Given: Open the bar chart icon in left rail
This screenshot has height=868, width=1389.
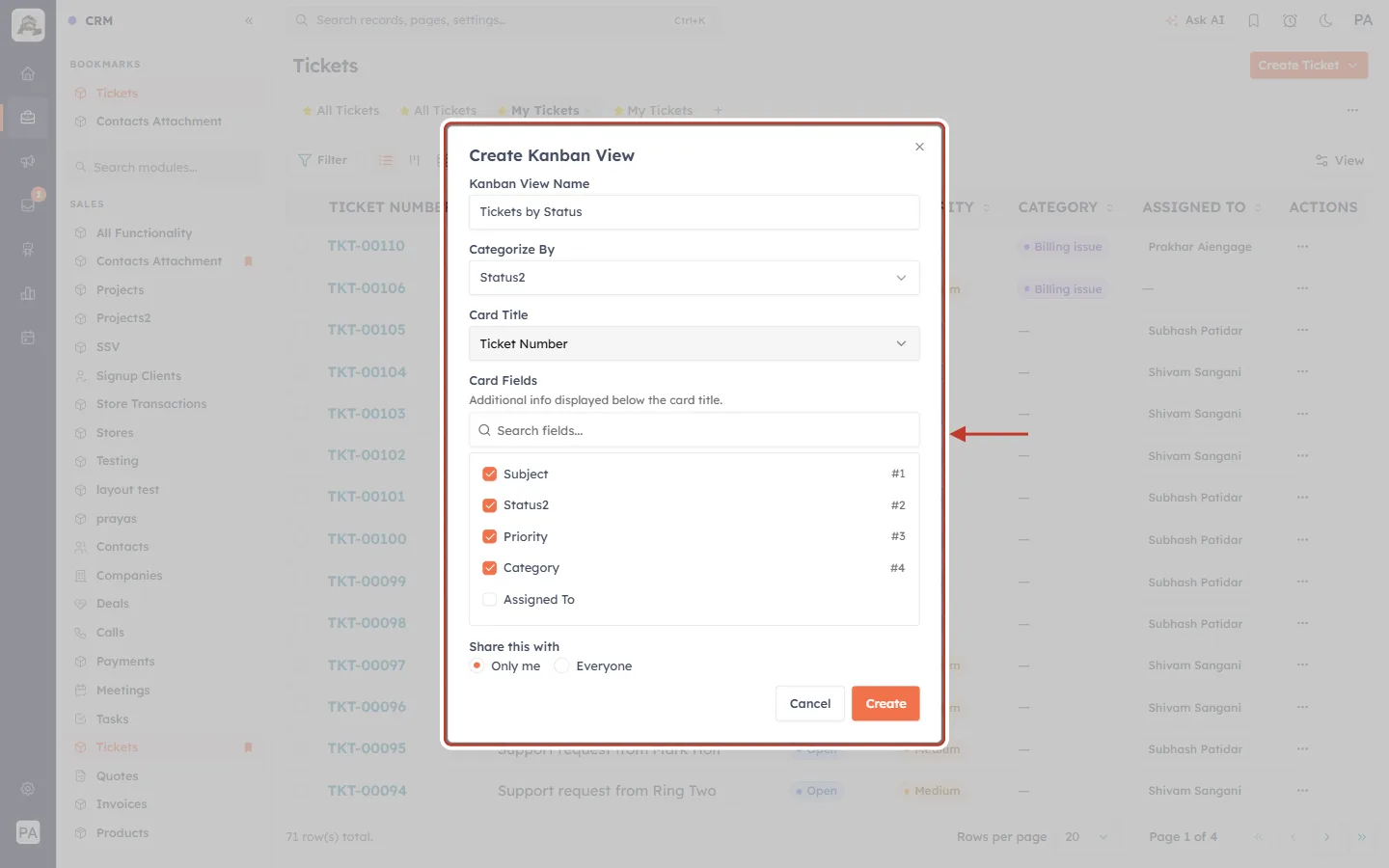Looking at the screenshot, I should coord(28,293).
